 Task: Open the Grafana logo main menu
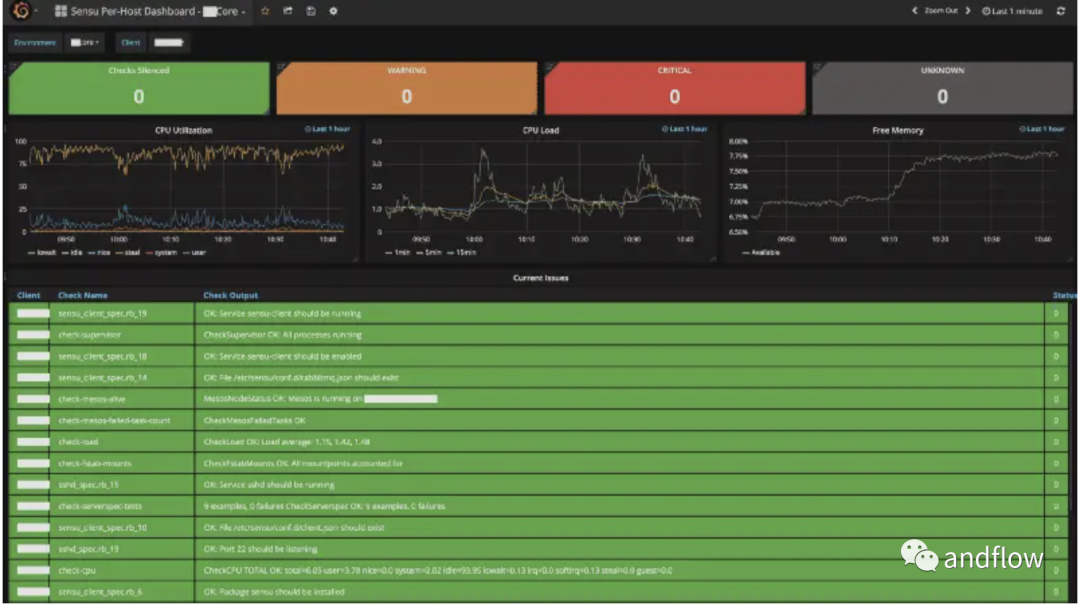coord(21,11)
